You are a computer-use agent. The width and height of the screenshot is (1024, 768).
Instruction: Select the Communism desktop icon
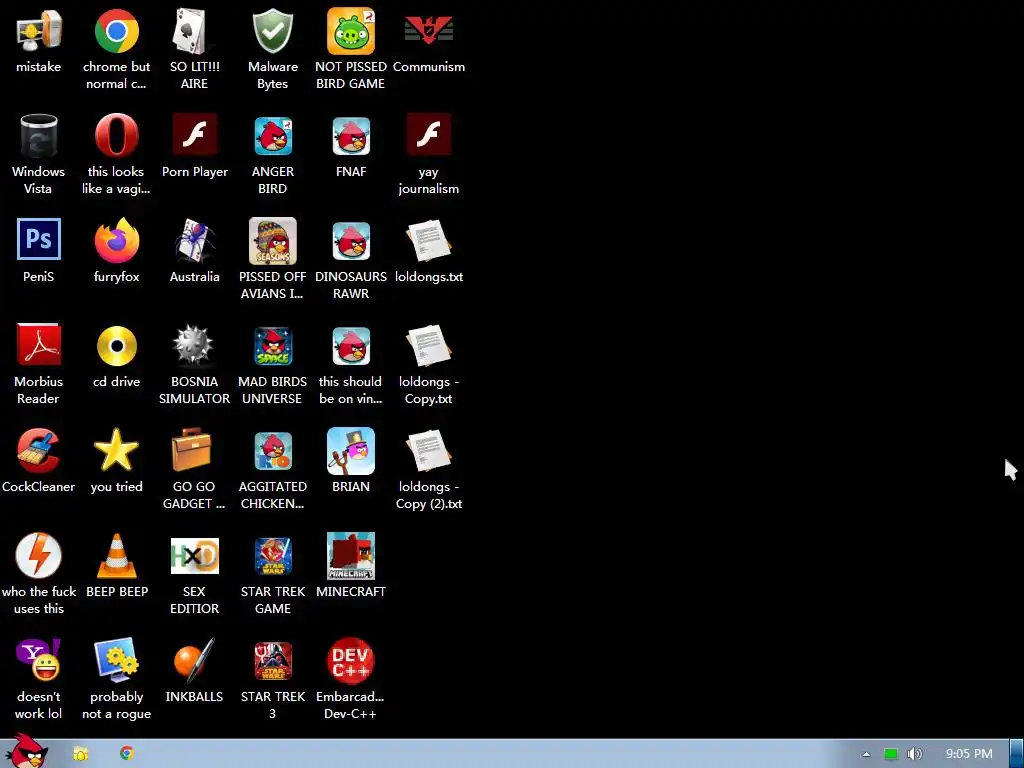click(x=428, y=31)
